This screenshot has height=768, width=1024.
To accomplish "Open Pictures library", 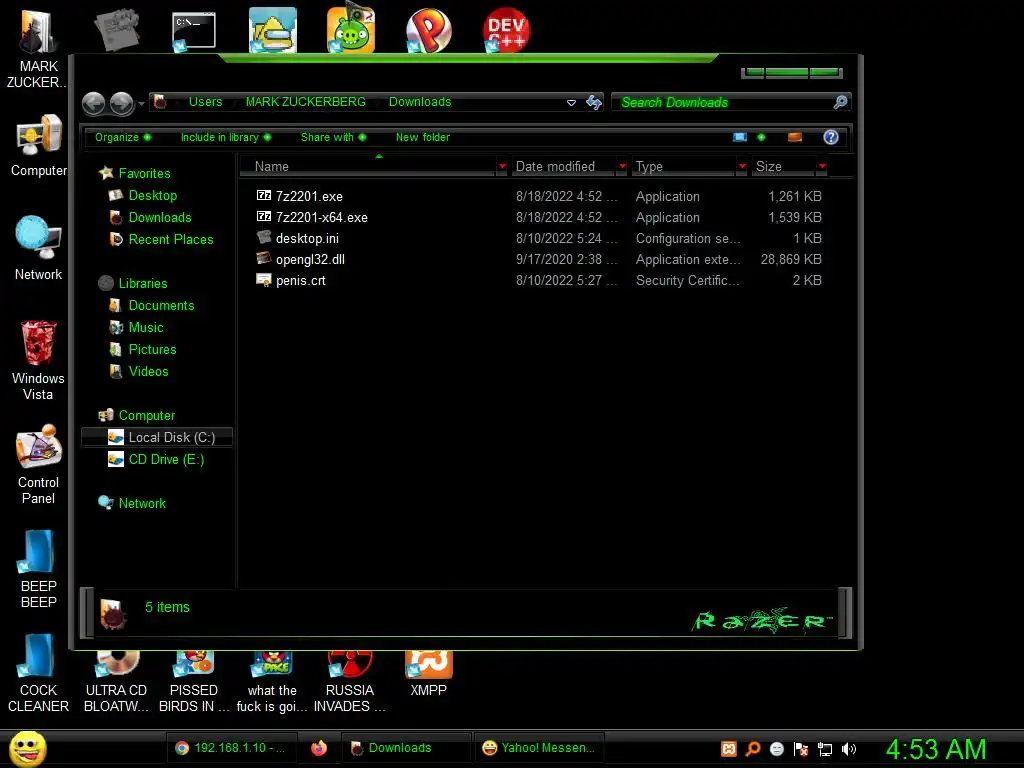I will (152, 349).
